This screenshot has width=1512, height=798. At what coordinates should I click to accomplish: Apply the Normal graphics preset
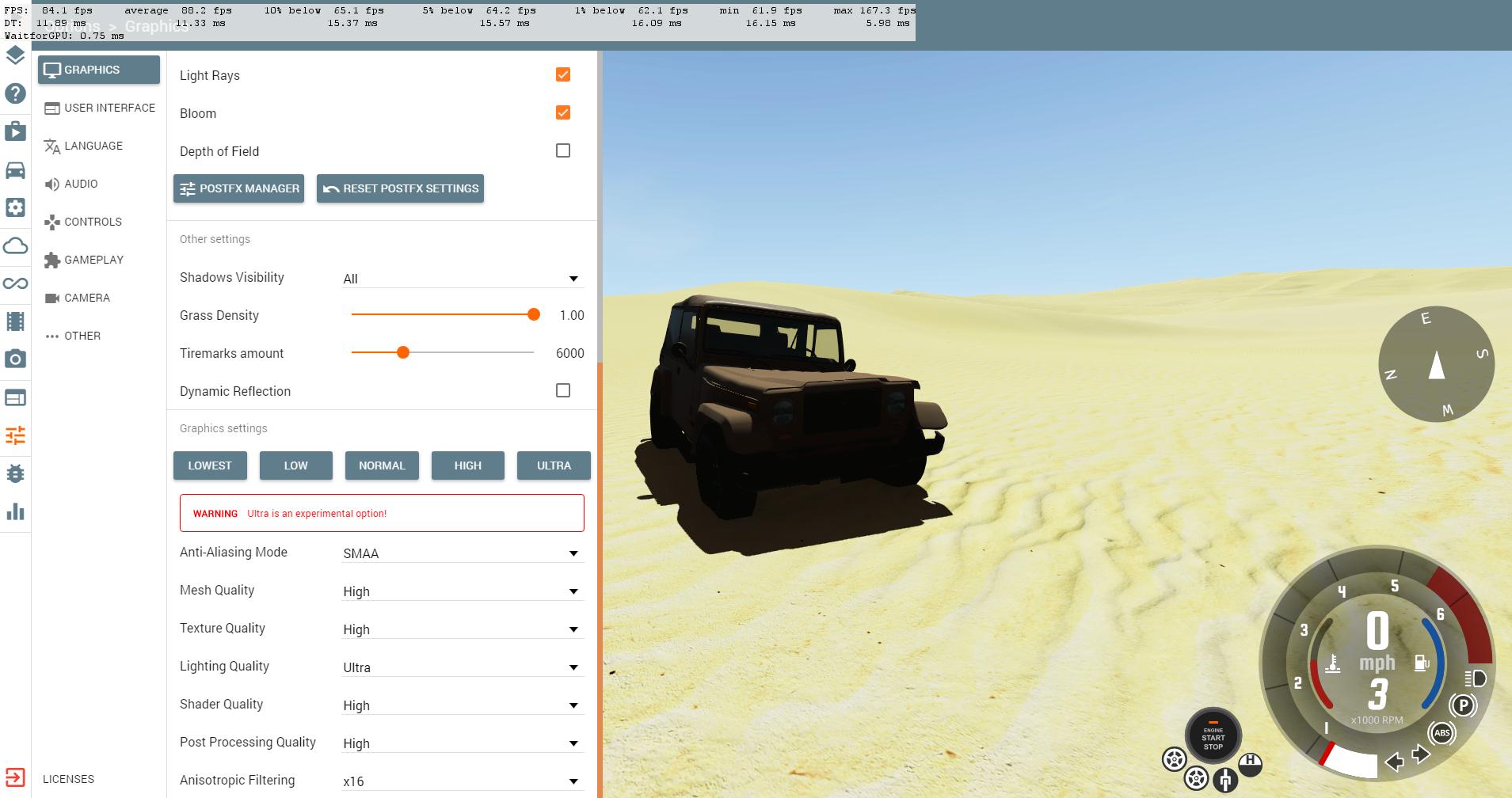382,465
